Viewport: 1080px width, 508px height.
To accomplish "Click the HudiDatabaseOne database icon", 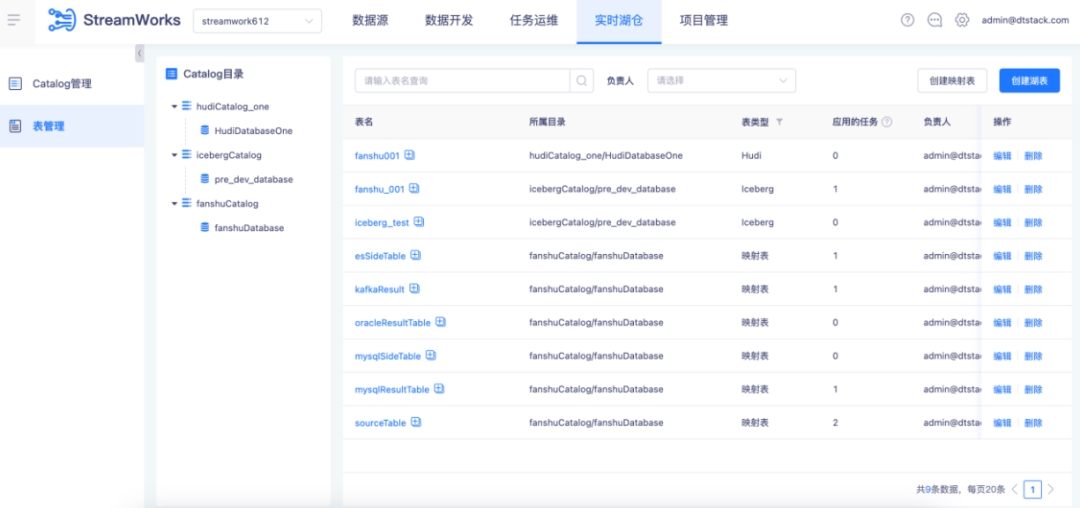I will tap(205, 130).
